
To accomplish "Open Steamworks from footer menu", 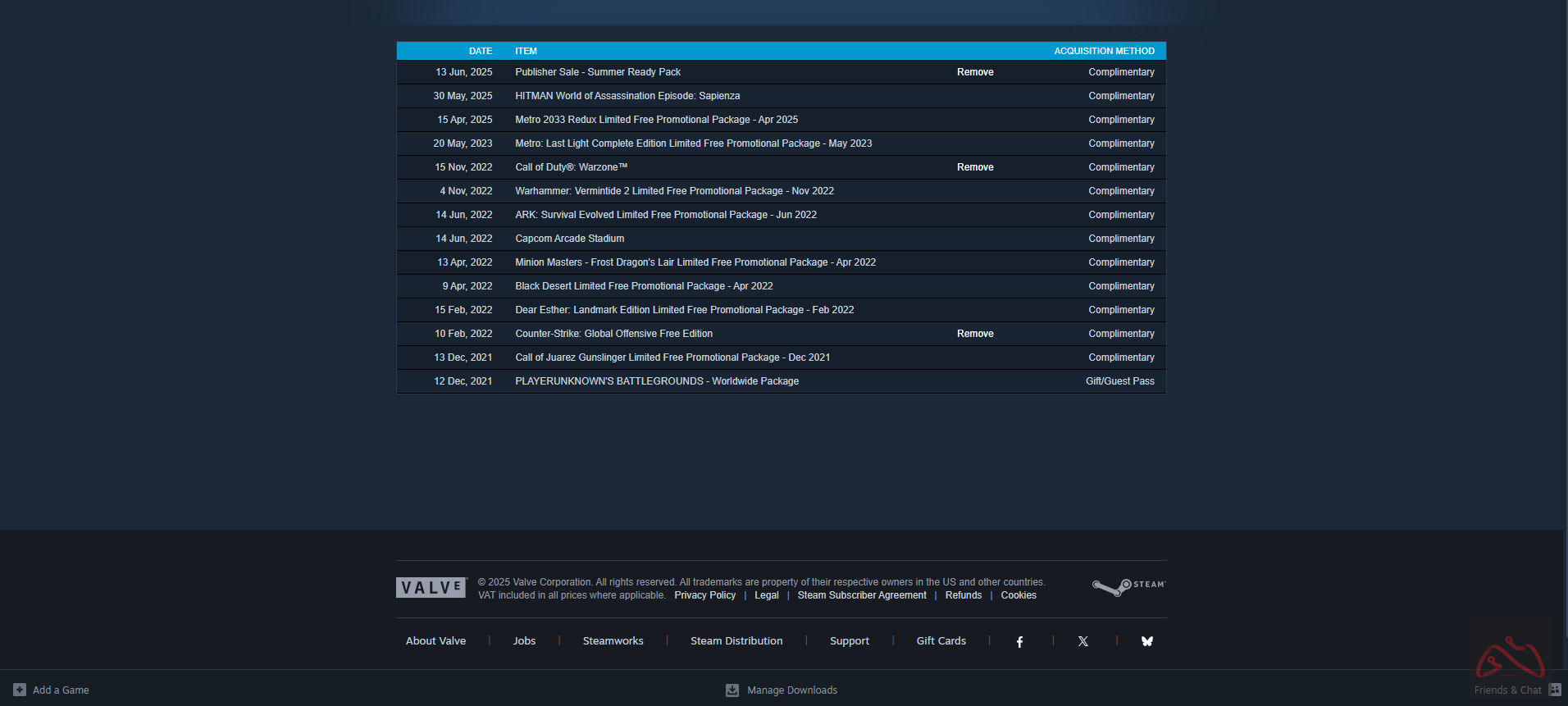I will click(x=613, y=641).
